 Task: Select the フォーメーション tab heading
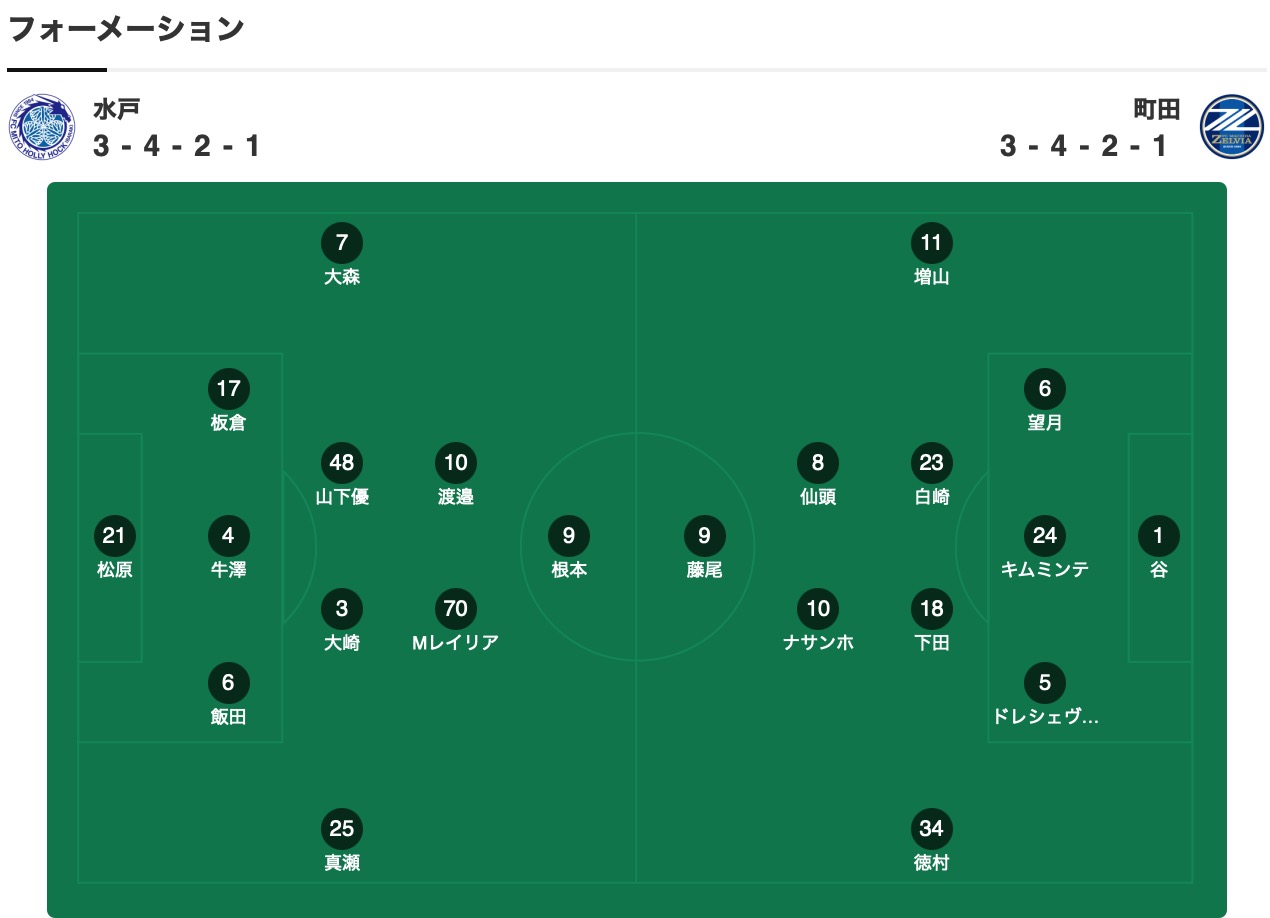[126, 28]
